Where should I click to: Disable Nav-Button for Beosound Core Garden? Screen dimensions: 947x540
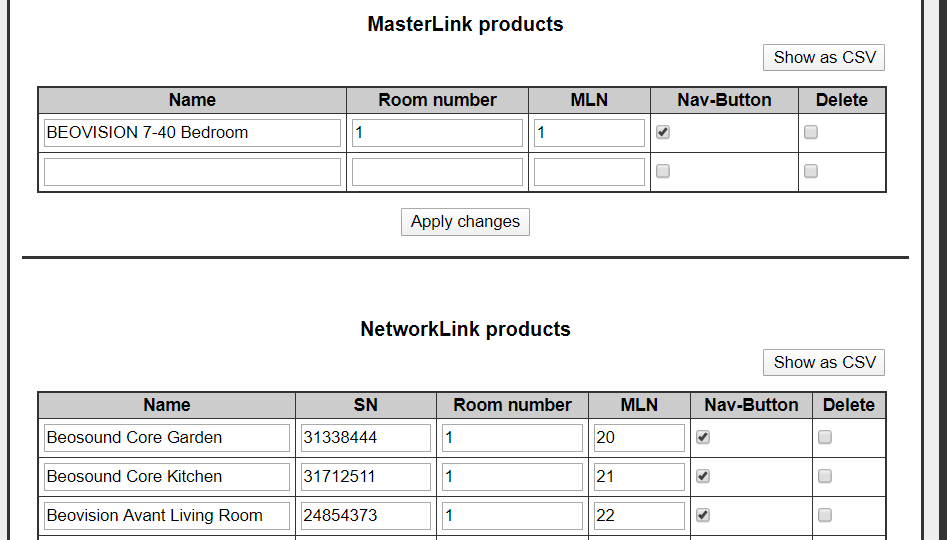tap(703, 437)
